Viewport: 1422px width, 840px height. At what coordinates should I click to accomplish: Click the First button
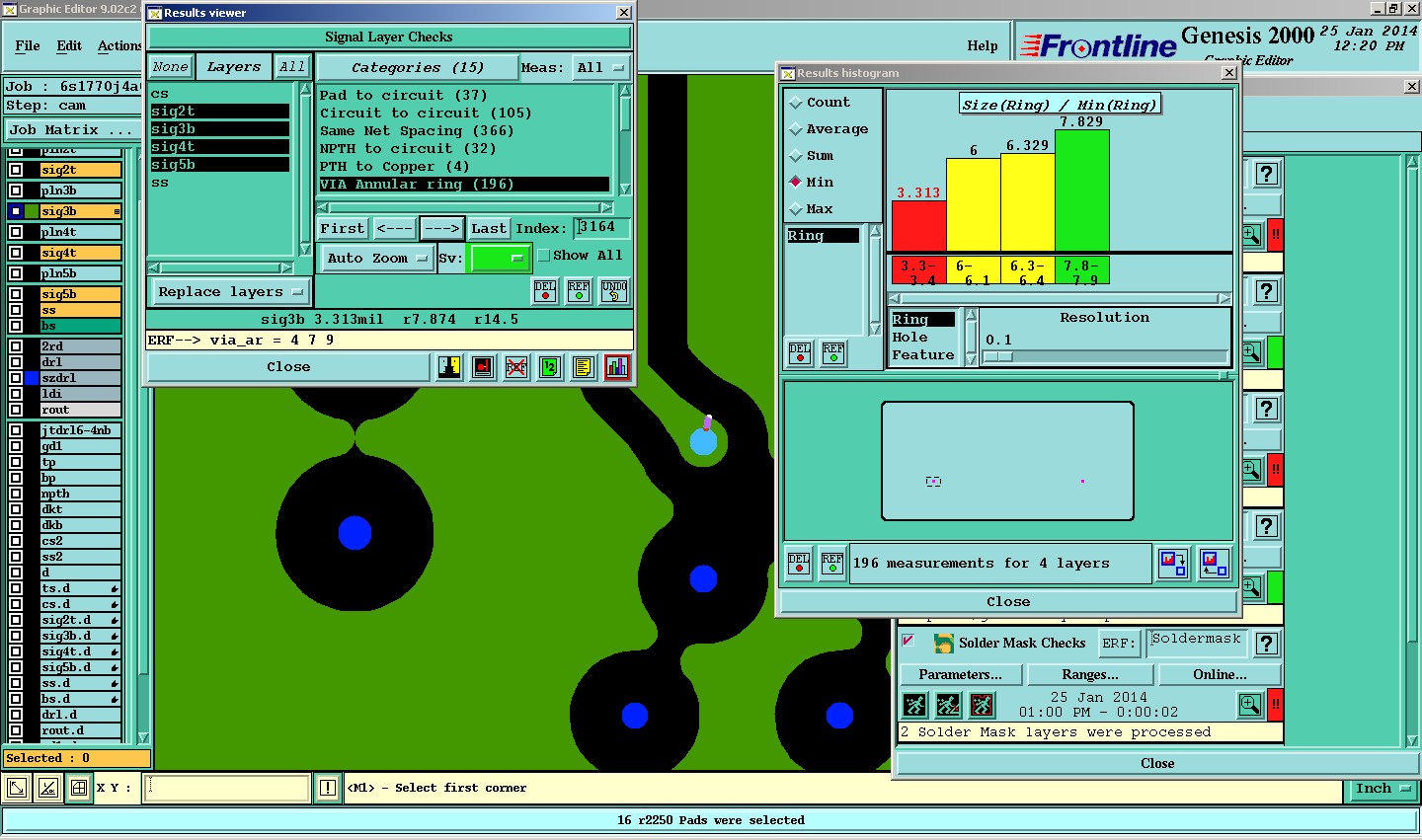[343, 228]
